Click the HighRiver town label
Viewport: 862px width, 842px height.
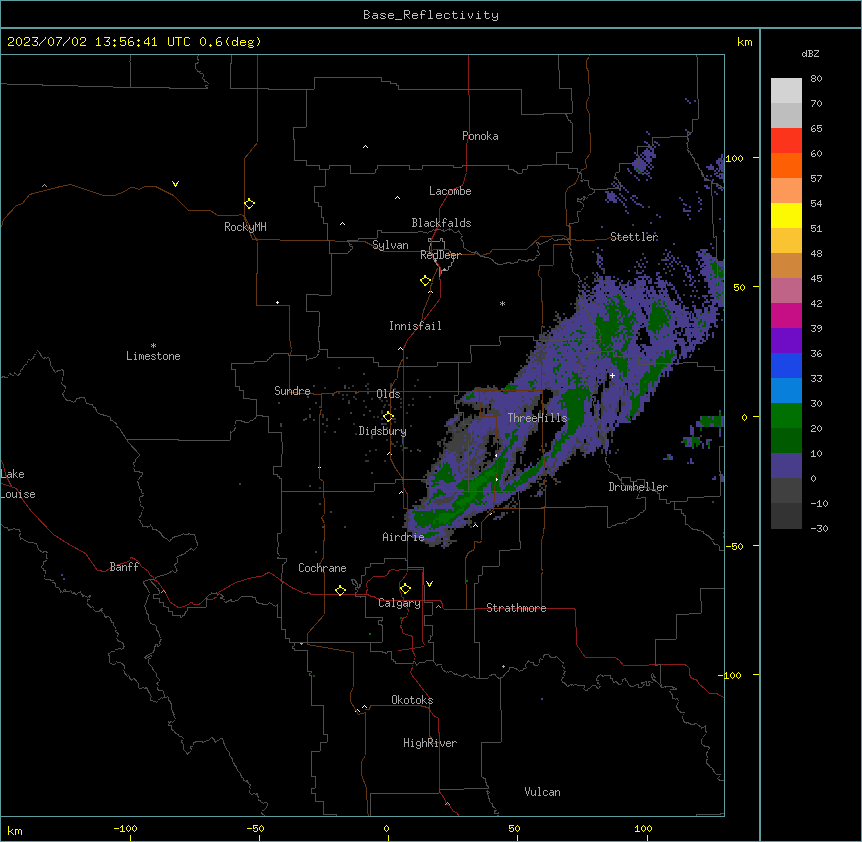pyautogui.click(x=430, y=743)
